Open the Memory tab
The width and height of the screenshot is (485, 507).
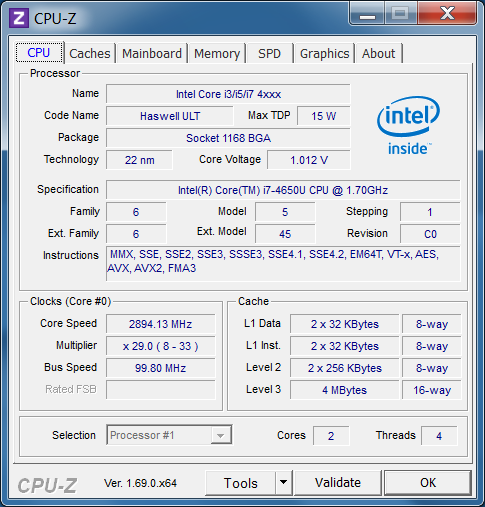pyautogui.click(x=217, y=53)
